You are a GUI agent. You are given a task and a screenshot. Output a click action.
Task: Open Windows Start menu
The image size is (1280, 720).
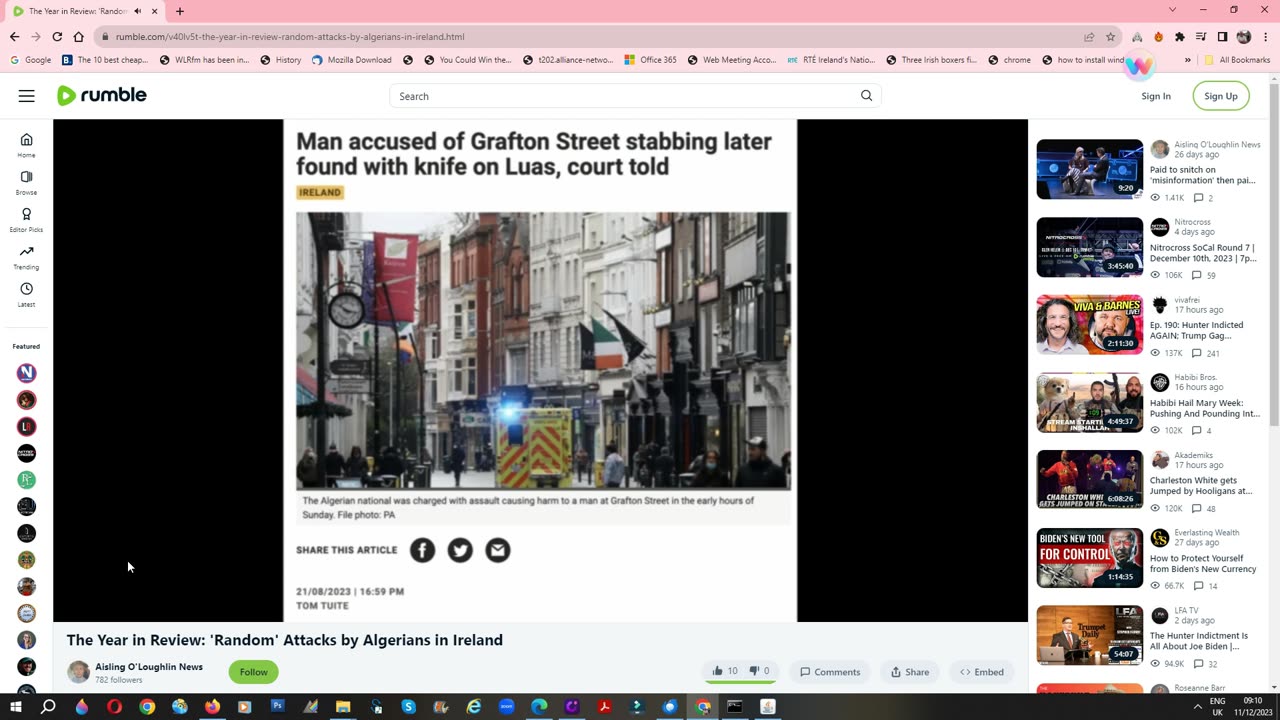point(16,707)
